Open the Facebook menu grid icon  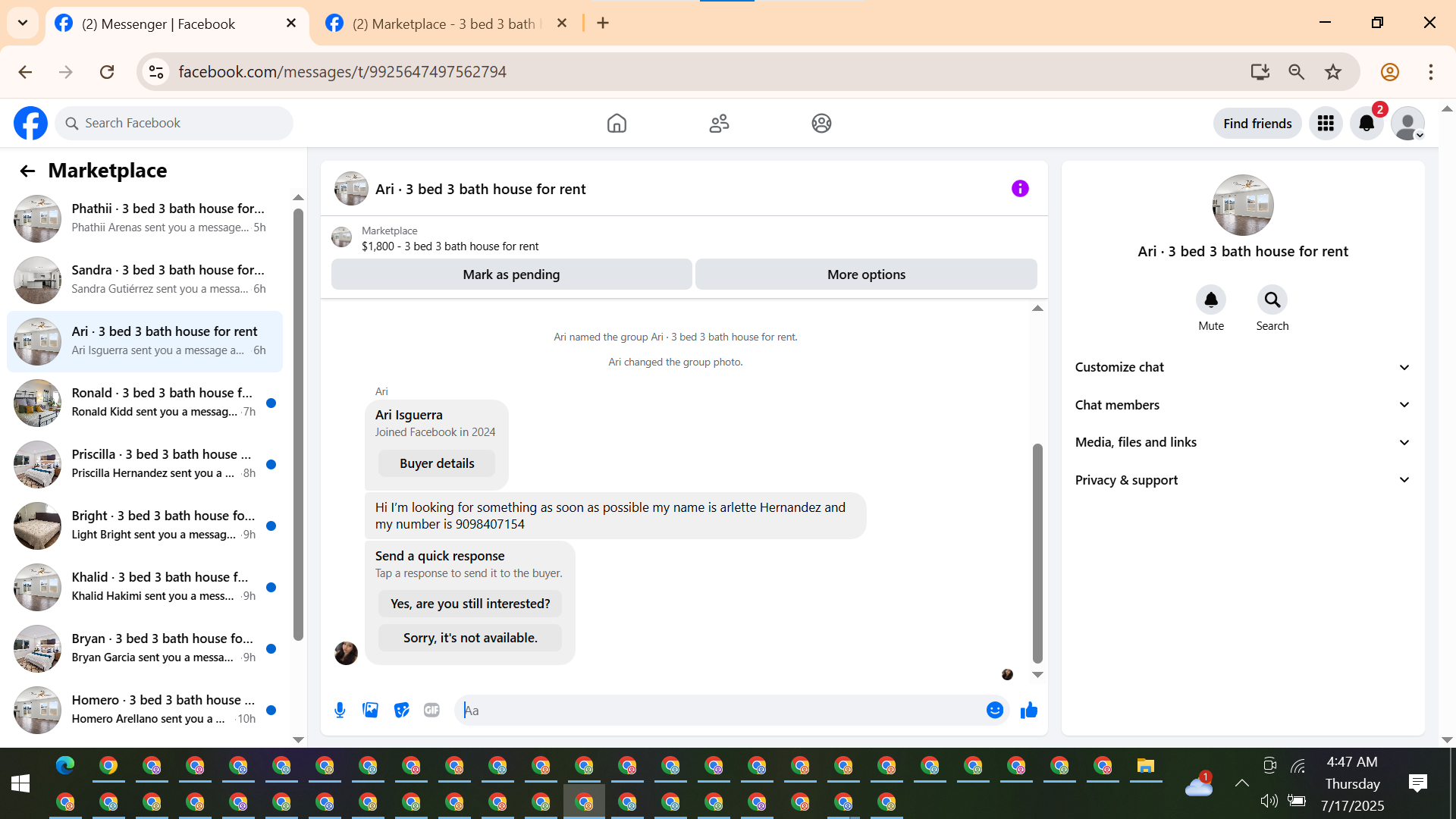click(1326, 124)
